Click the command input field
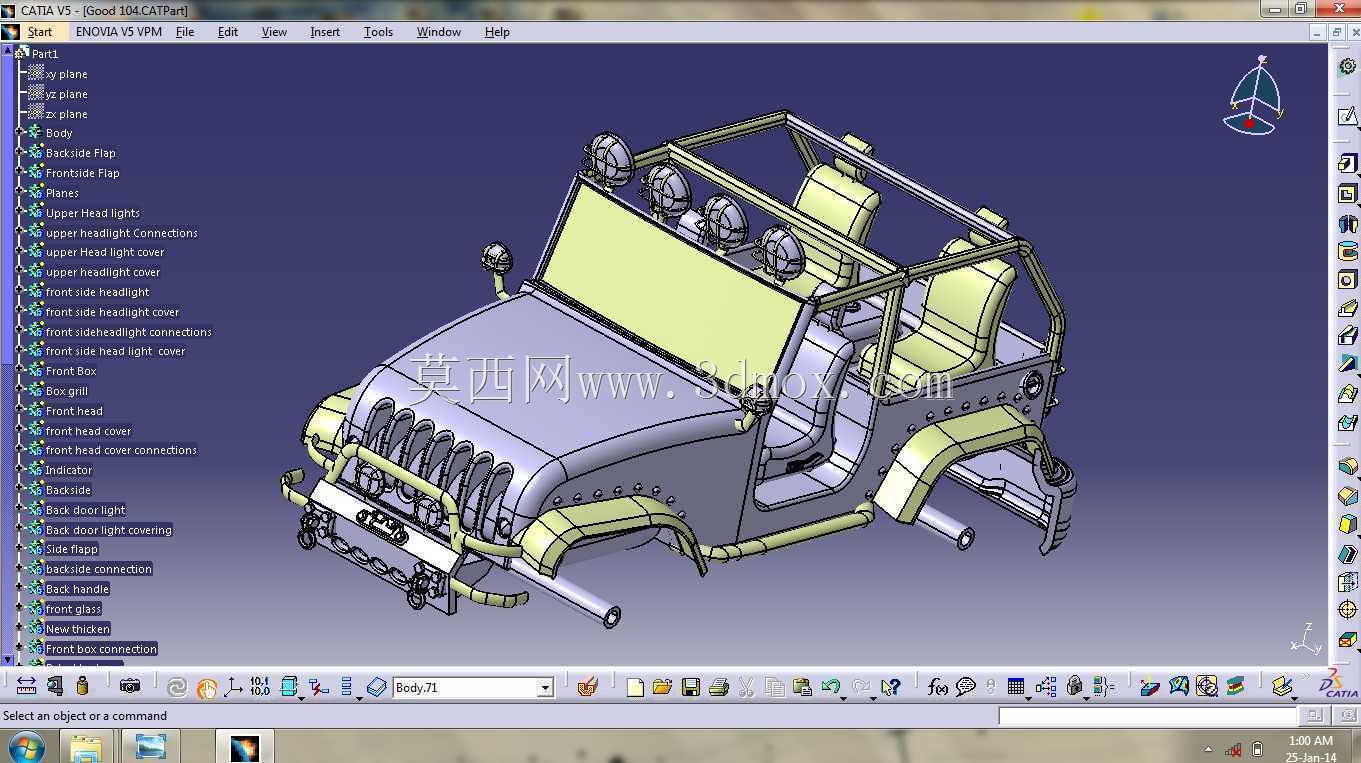 1148,716
